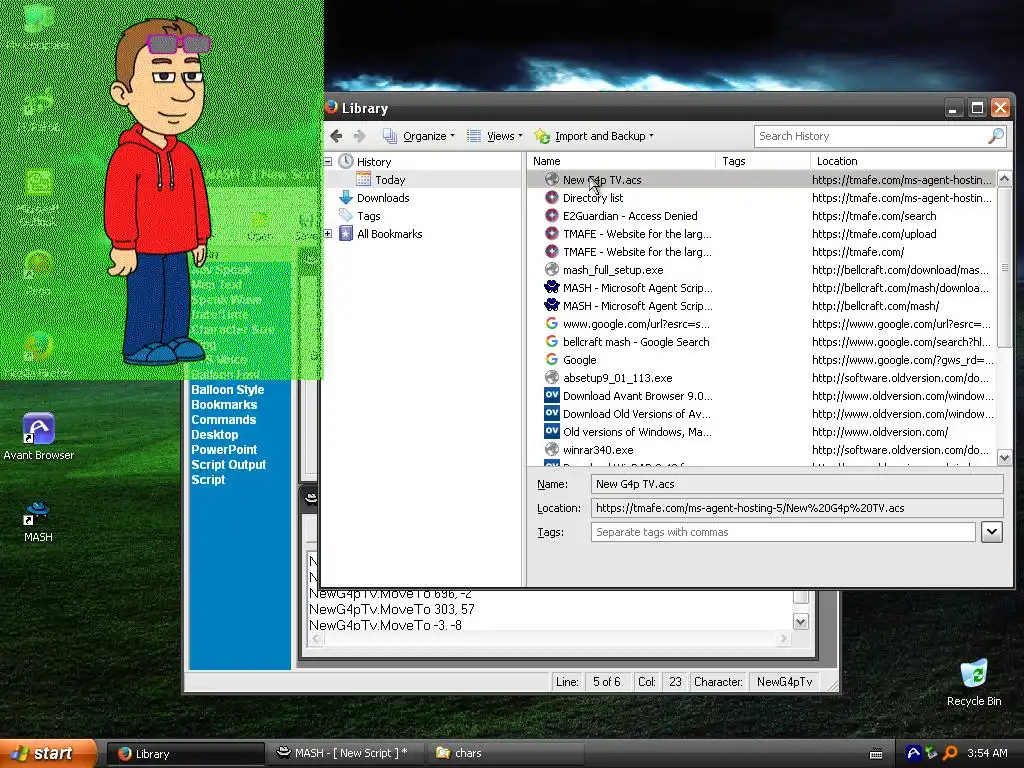Collapse the History tree node
This screenshot has height=768, width=1024.
328,161
